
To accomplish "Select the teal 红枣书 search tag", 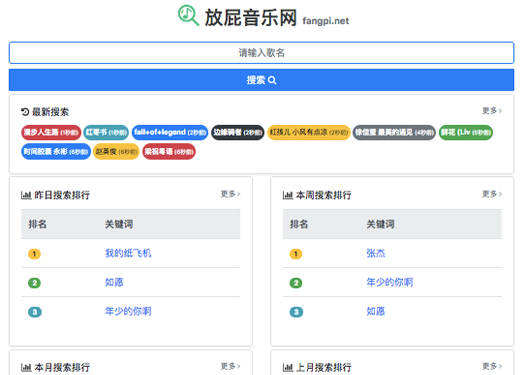I will (x=106, y=132).
